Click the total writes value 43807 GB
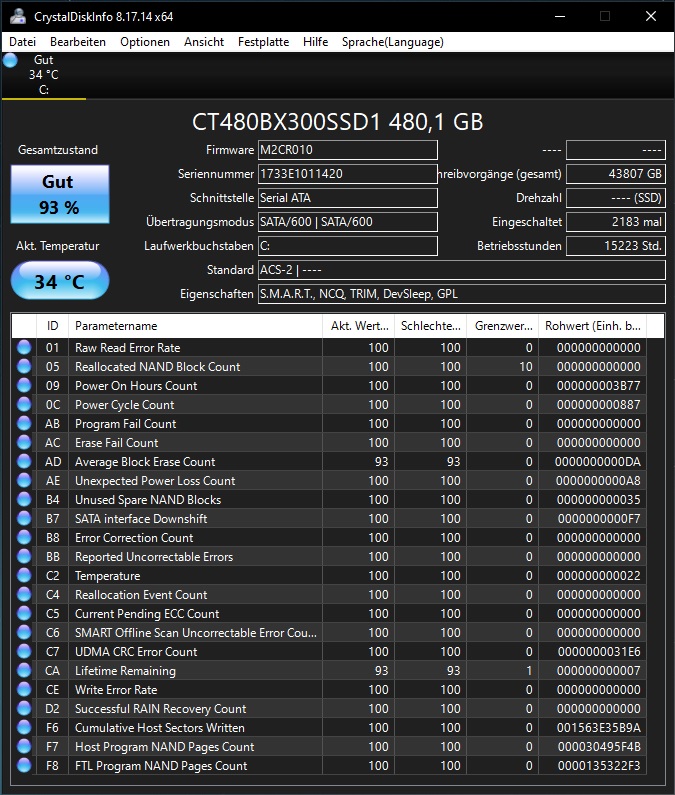The height and width of the screenshot is (795, 675). tap(616, 174)
